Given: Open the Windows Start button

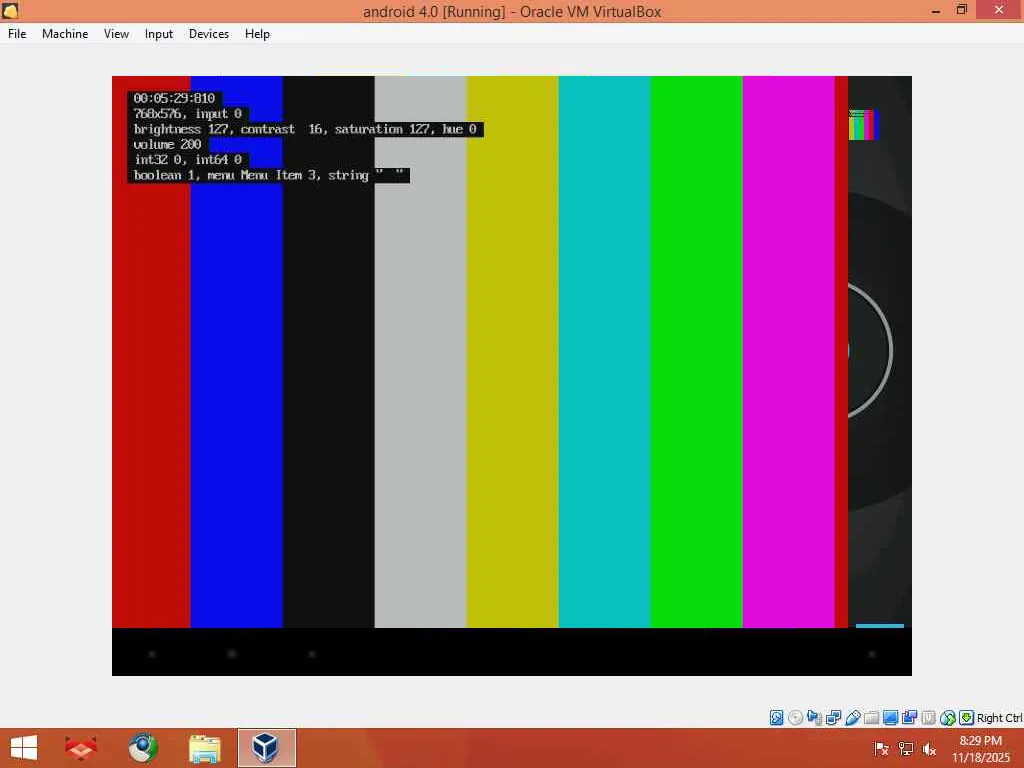Looking at the screenshot, I should (x=24, y=748).
